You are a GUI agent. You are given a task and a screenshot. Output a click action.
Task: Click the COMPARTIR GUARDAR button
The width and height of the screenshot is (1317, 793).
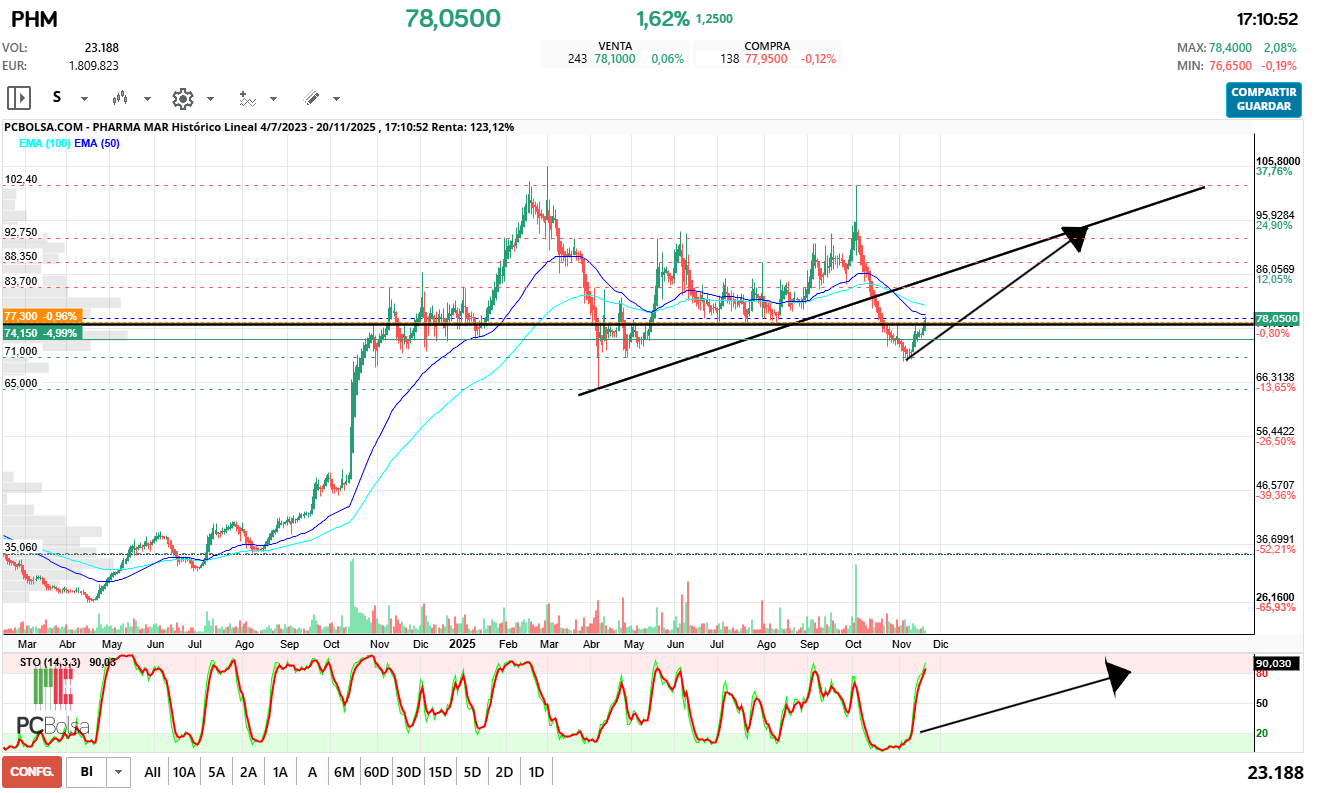[x=1264, y=100]
